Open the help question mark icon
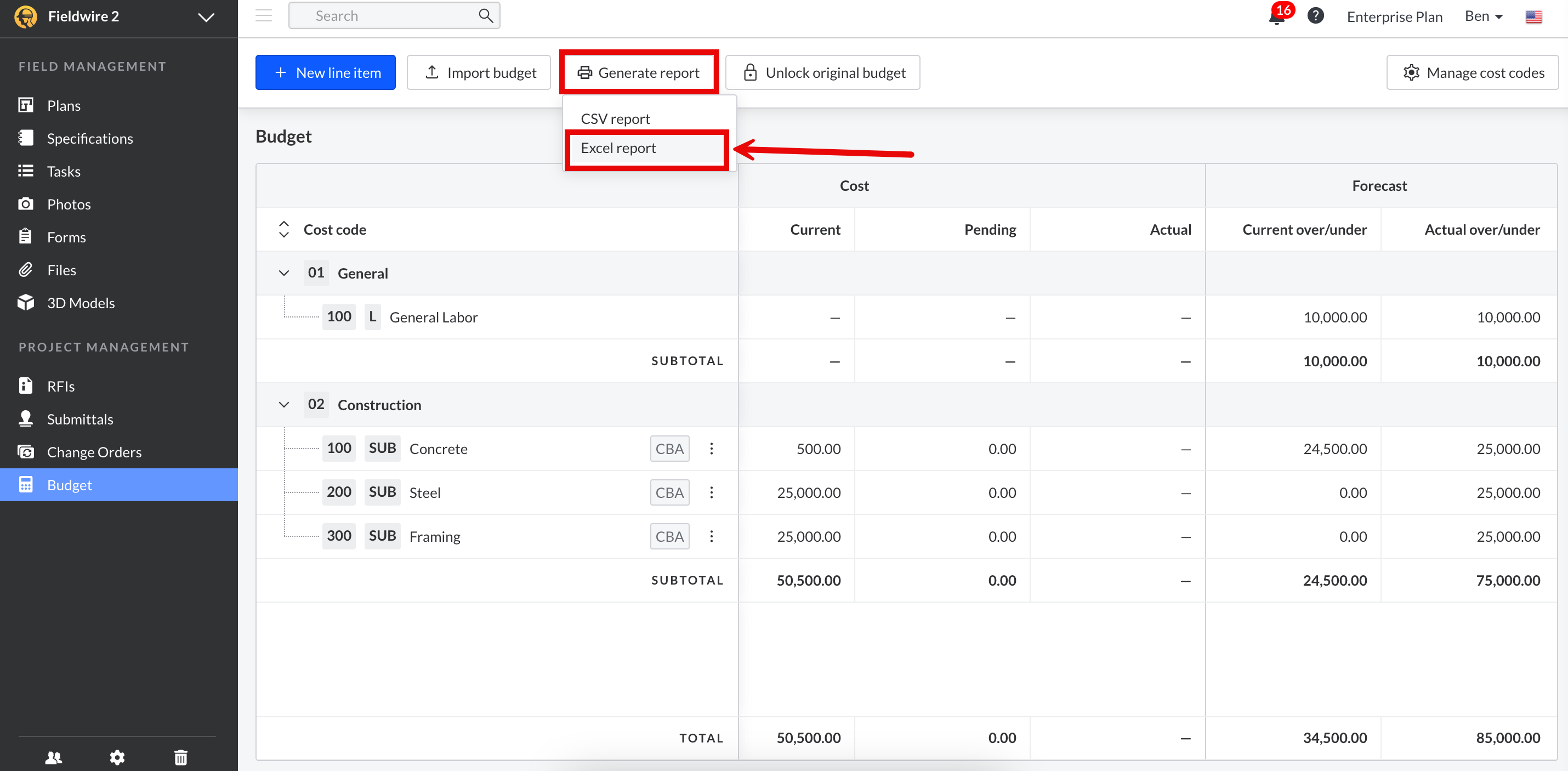 pos(1315,16)
